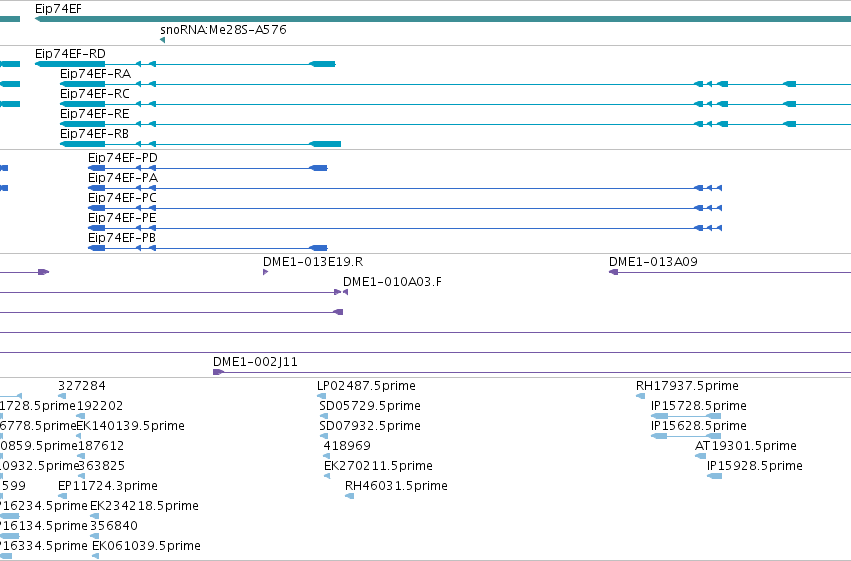Click the EK270211.5prime EST
The height and width of the screenshot is (561, 851).
(327, 476)
